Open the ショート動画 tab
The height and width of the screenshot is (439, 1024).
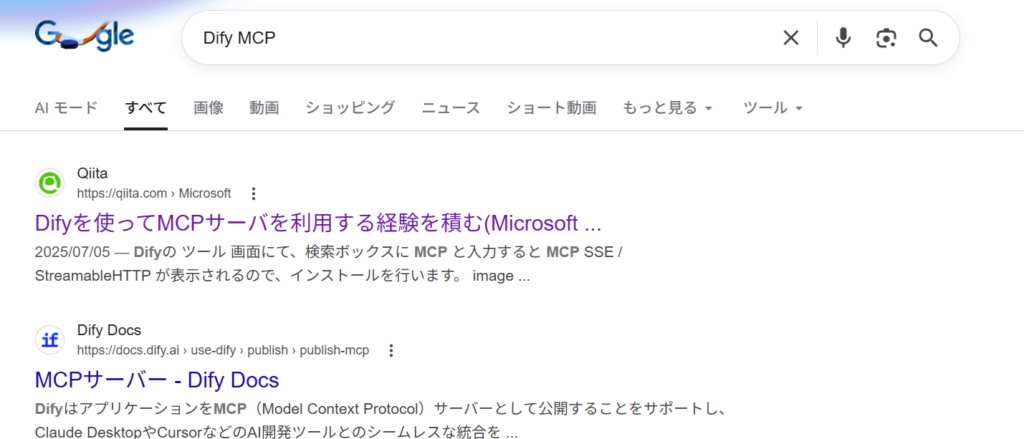551,108
